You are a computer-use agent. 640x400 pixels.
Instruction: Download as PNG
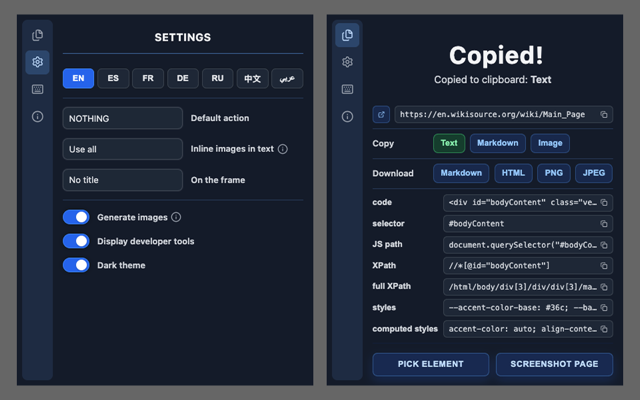553,173
